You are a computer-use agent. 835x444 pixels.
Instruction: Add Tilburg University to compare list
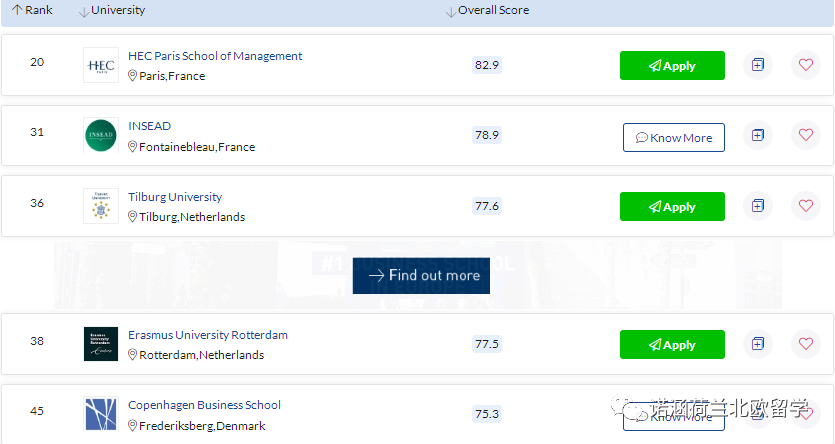(x=758, y=206)
